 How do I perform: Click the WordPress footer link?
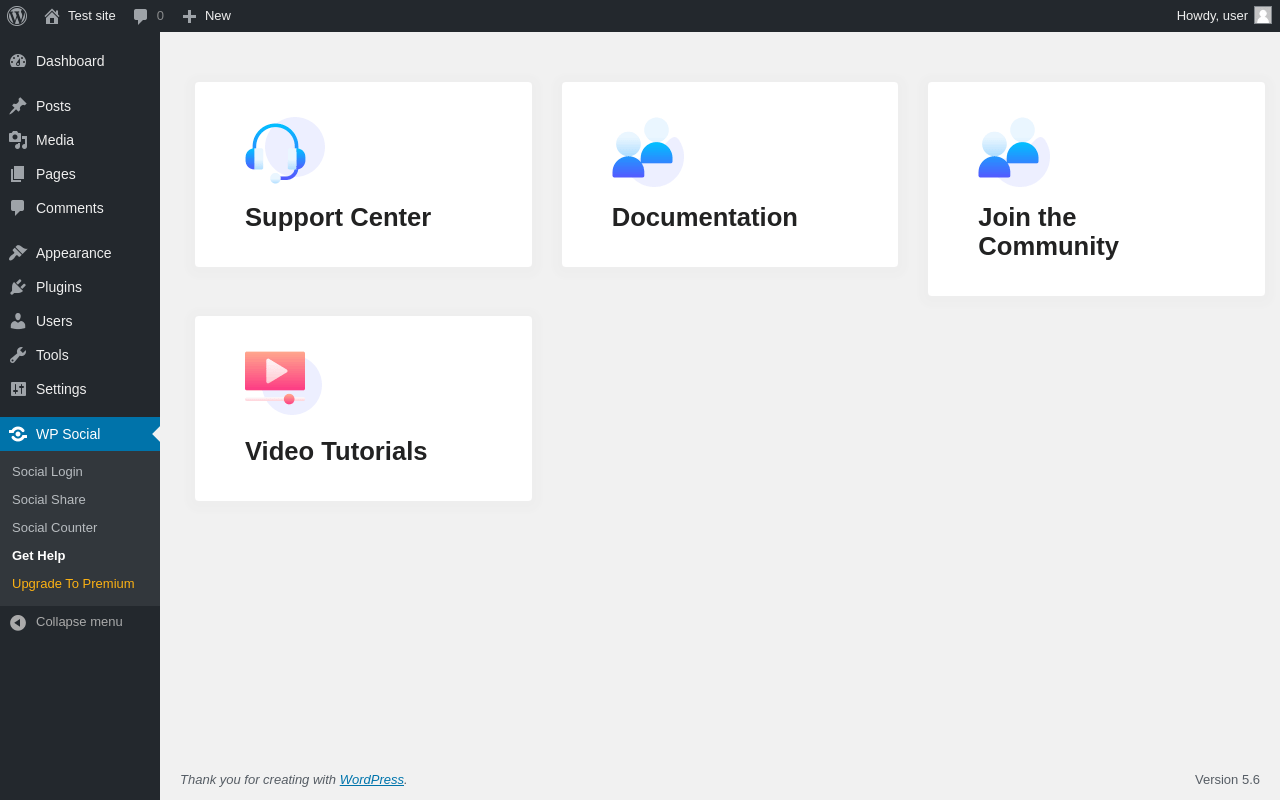pos(372,779)
